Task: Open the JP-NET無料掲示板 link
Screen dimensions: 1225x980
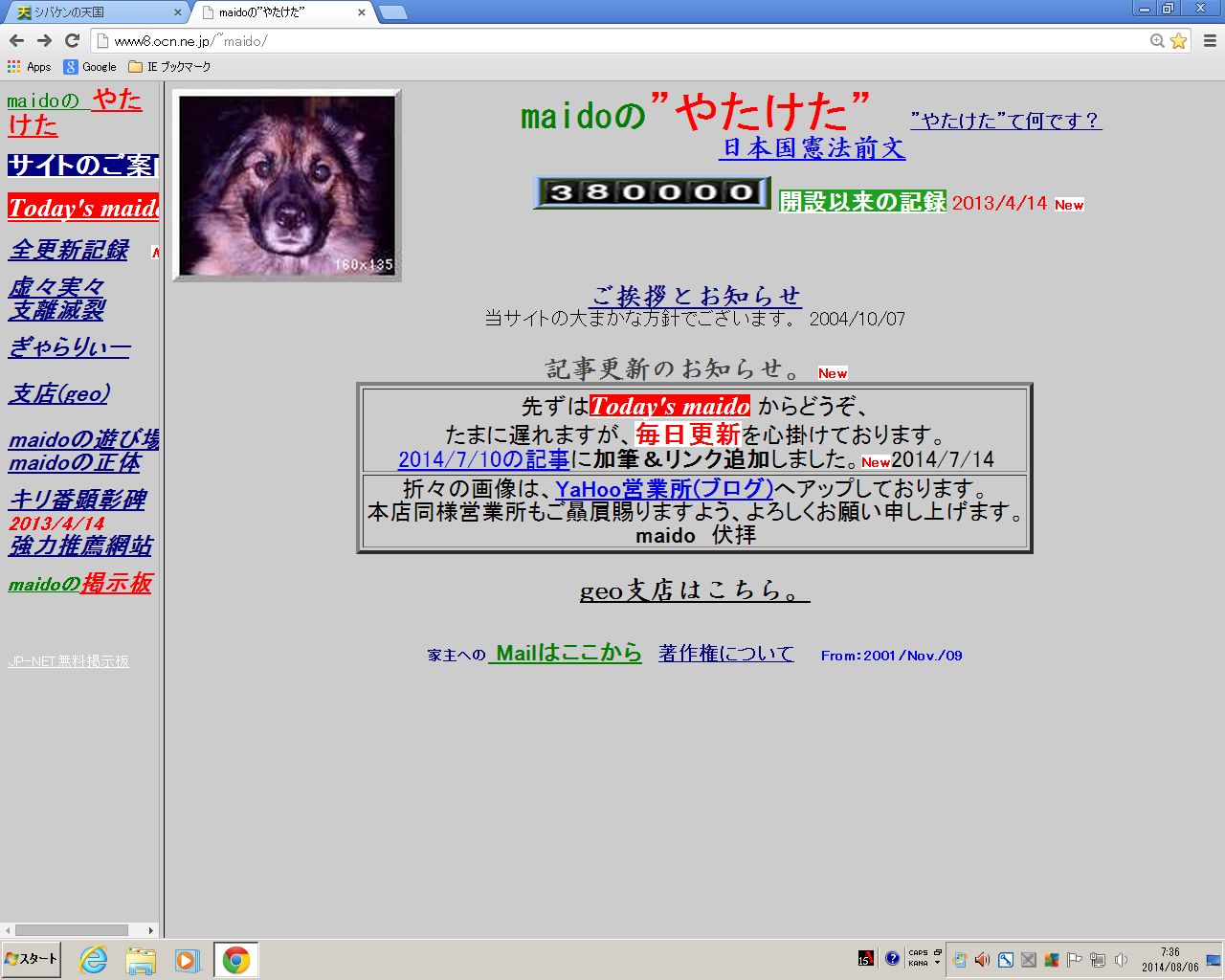Action: [x=68, y=661]
